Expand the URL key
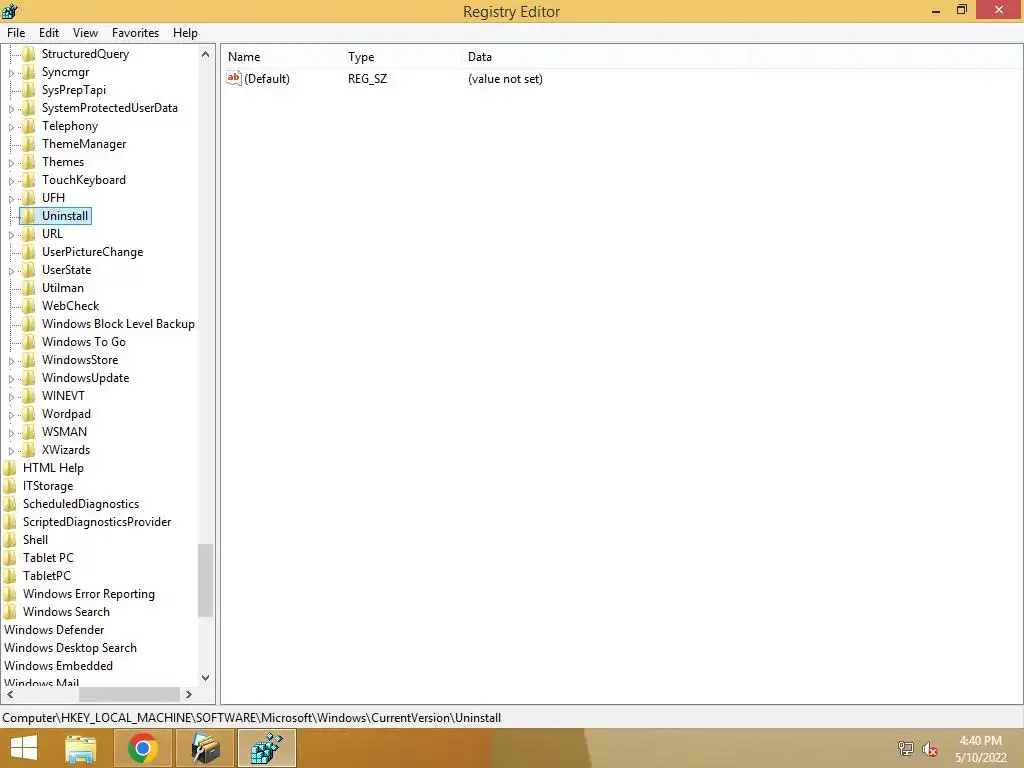 (11, 234)
